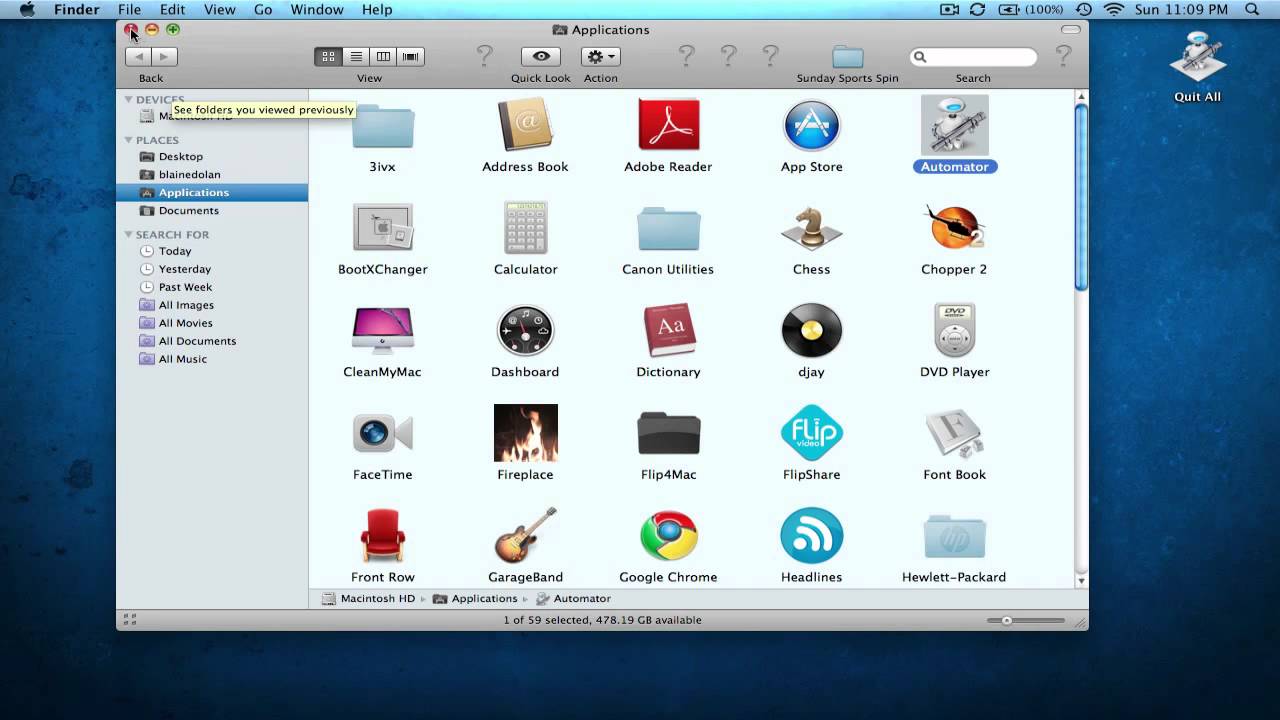Open the Help menu

point(377,9)
